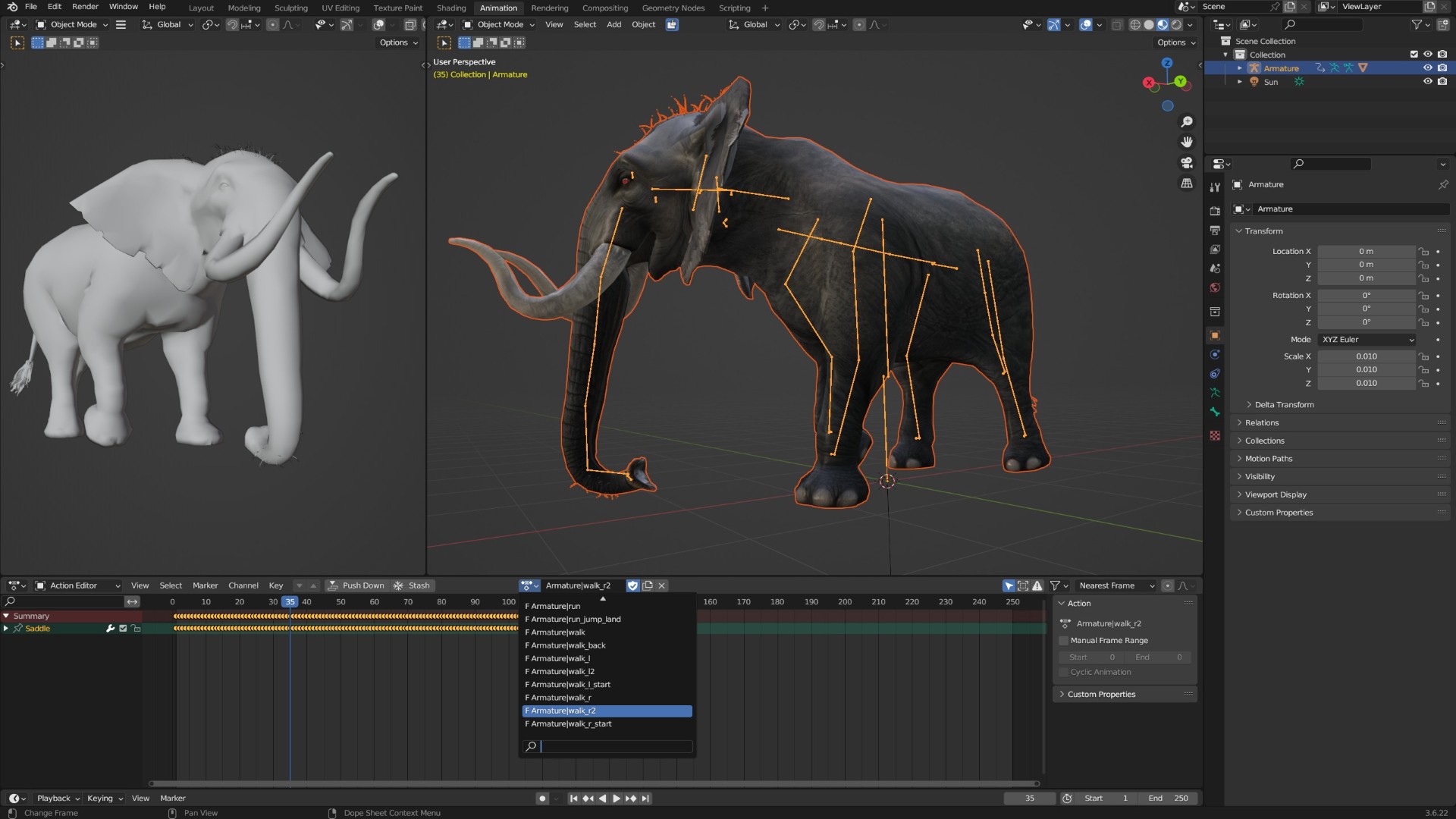Open the Scene properties tab
The width and height of the screenshot is (1456, 819).
click(x=1215, y=268)
